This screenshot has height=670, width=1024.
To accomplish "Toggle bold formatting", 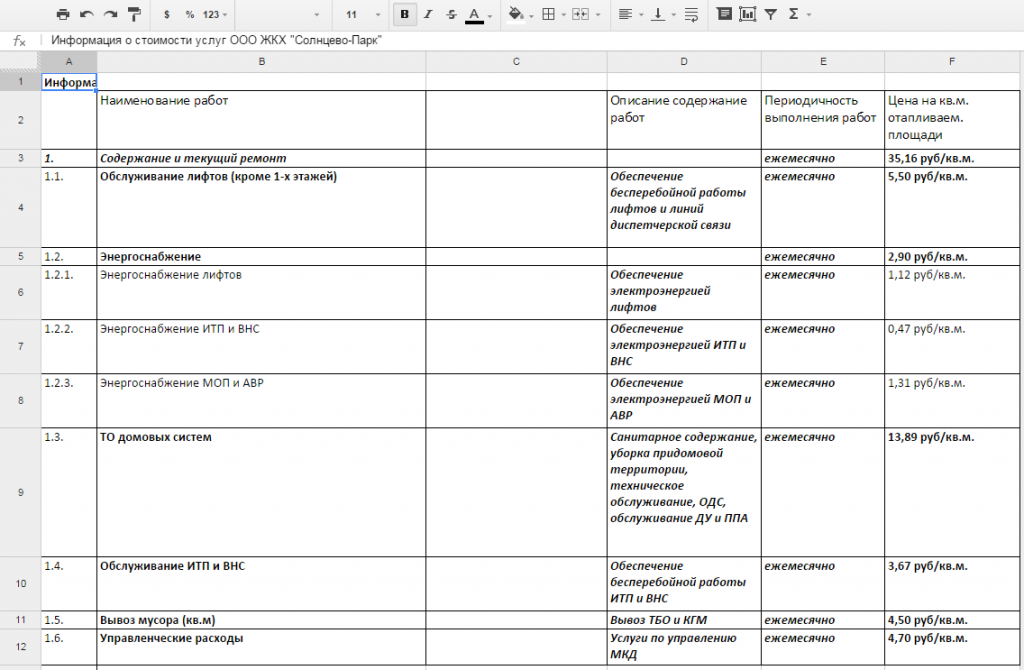I will coord(404,14).
